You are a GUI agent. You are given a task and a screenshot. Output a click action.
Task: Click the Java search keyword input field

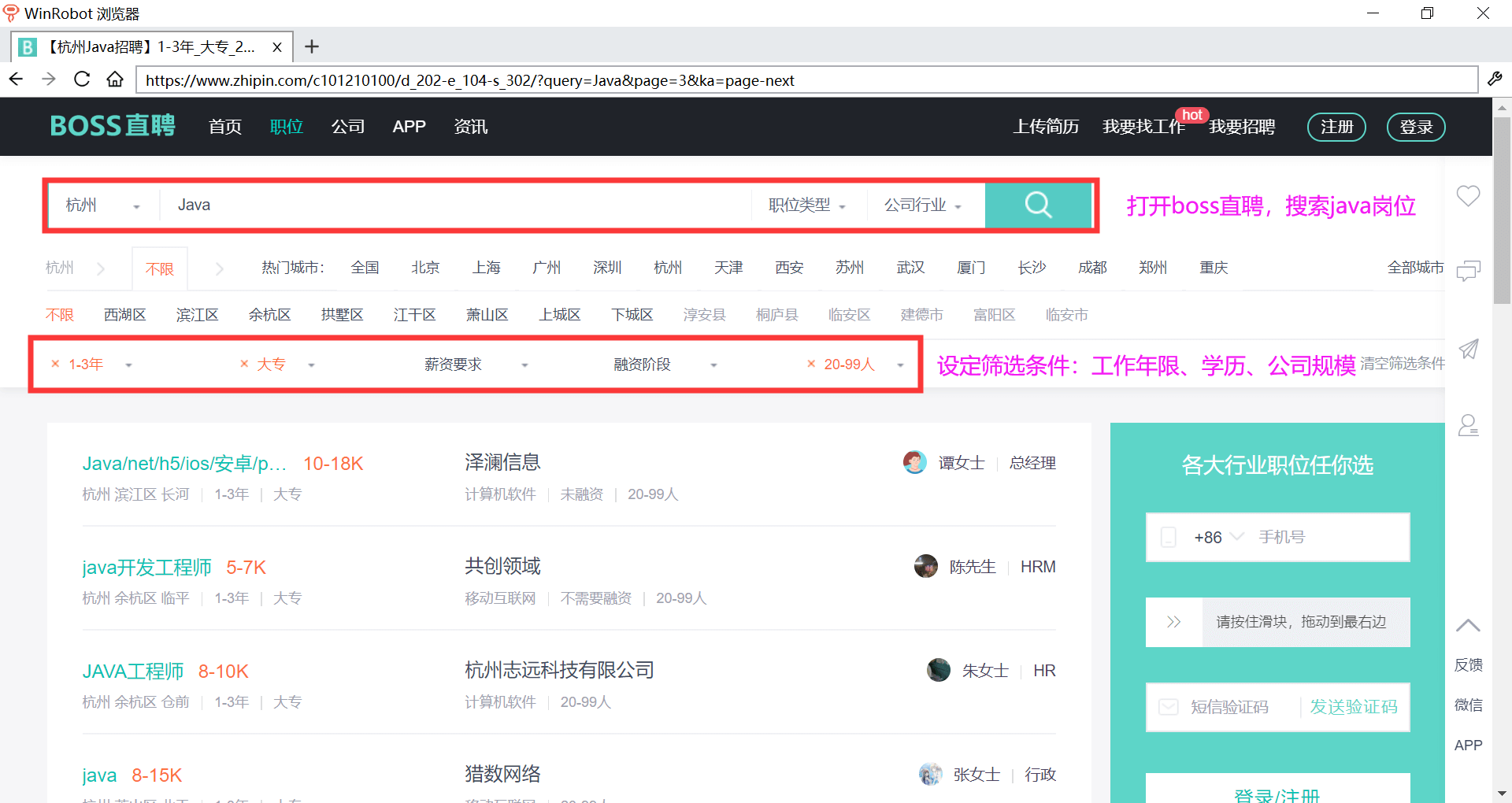tap(456, 205)
